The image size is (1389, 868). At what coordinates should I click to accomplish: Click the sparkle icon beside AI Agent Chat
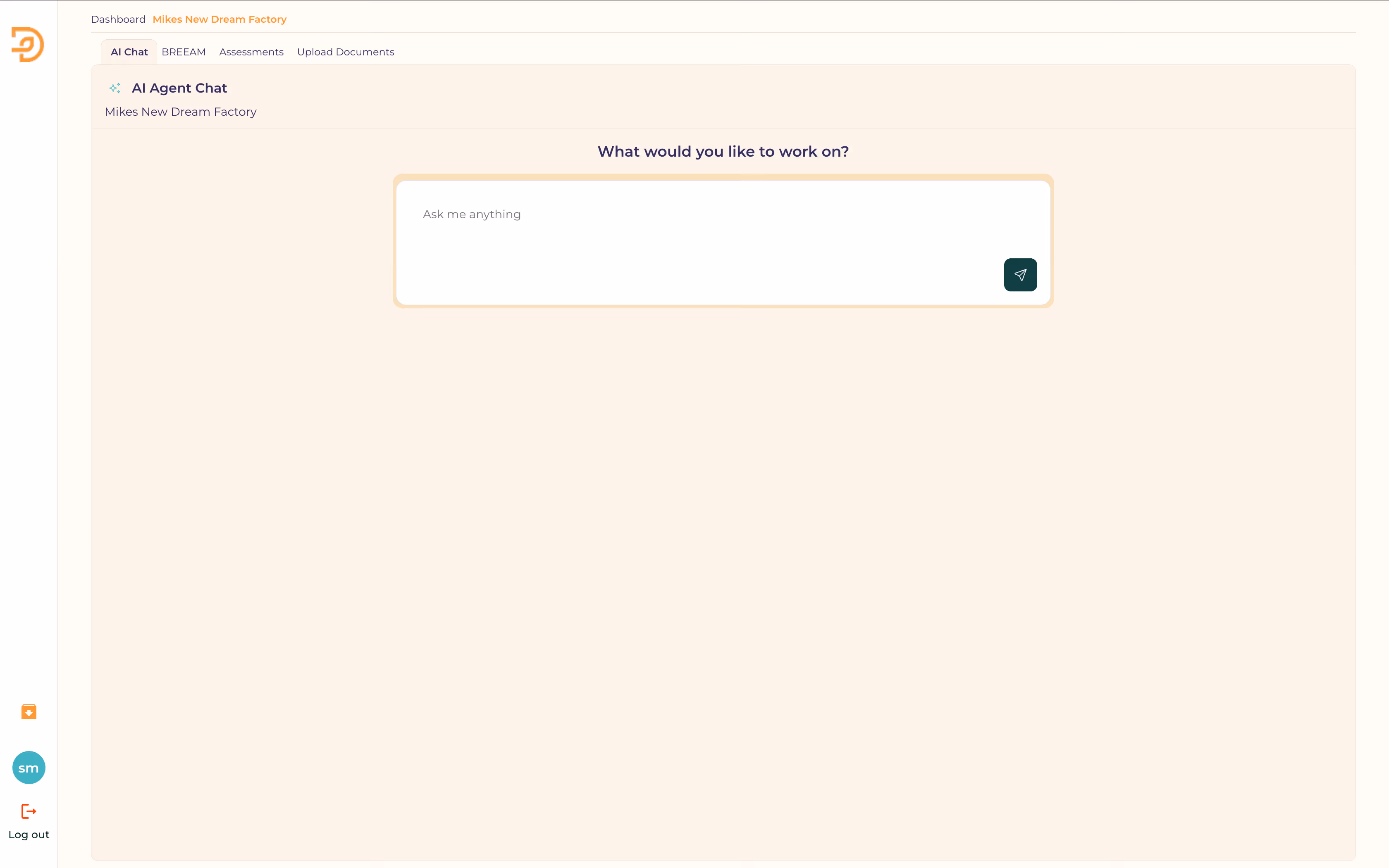(x=115, y=88)
